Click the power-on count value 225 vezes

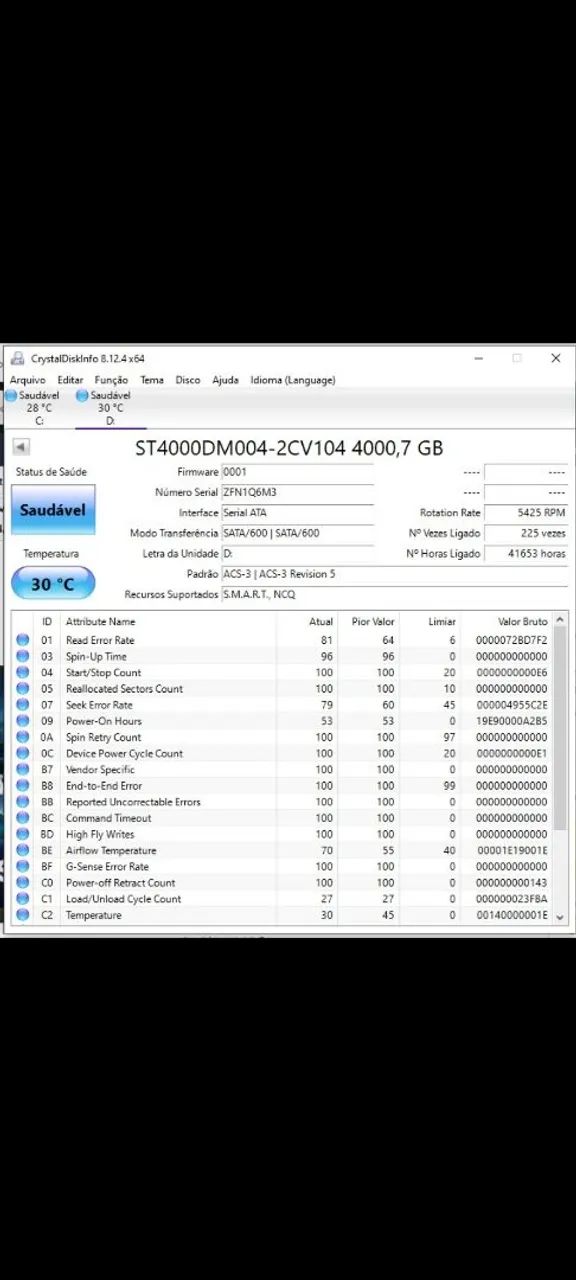[527, 533]
